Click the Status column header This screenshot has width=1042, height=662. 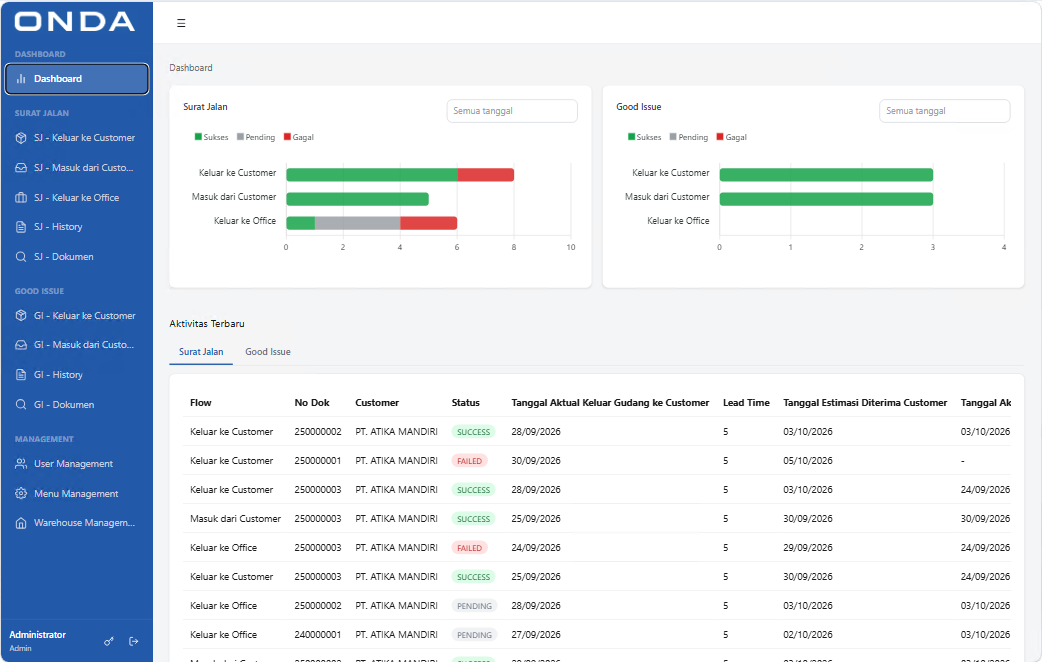coord(465,403)
